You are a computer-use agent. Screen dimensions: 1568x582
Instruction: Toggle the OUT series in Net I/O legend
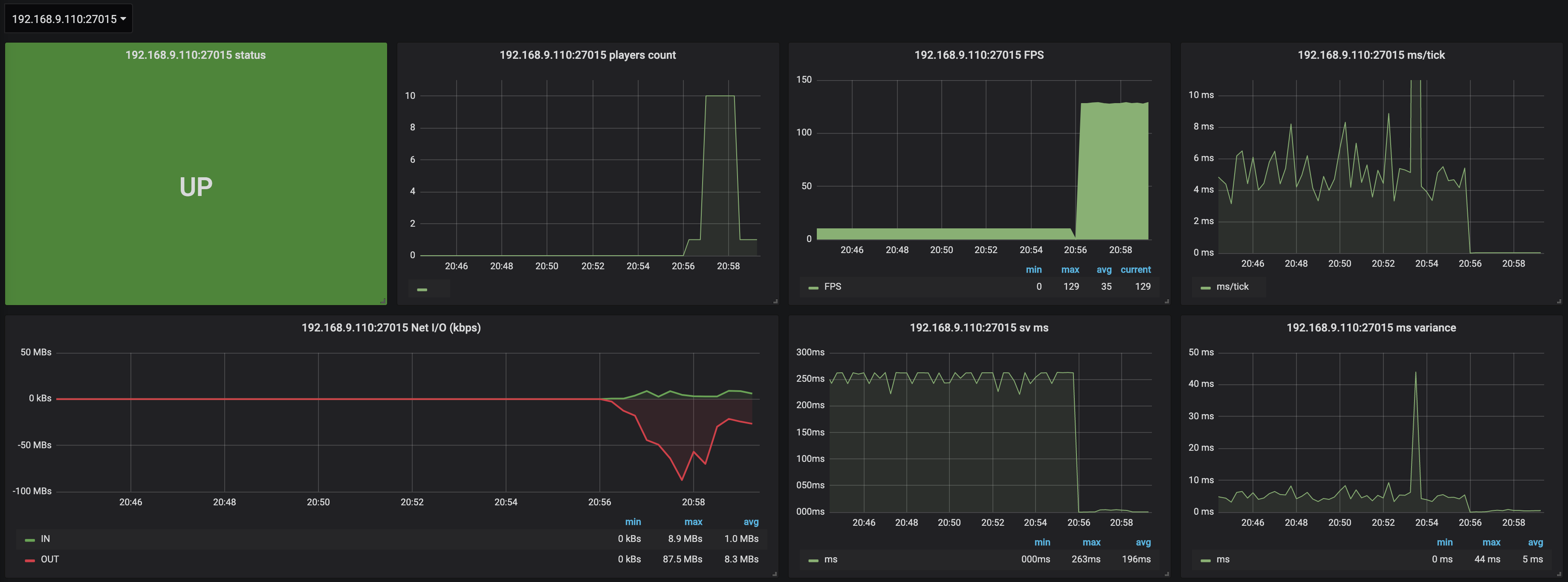click(49, 559)
